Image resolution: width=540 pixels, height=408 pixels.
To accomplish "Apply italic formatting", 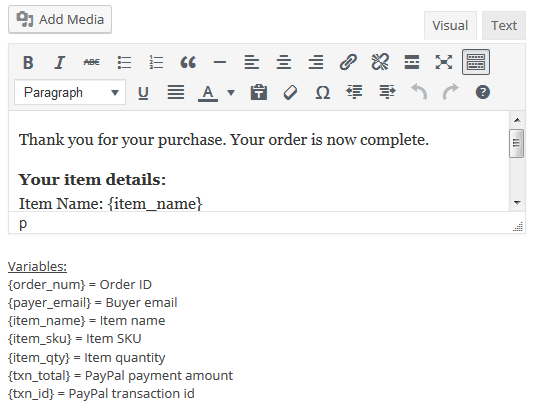I will pos(60,63).
